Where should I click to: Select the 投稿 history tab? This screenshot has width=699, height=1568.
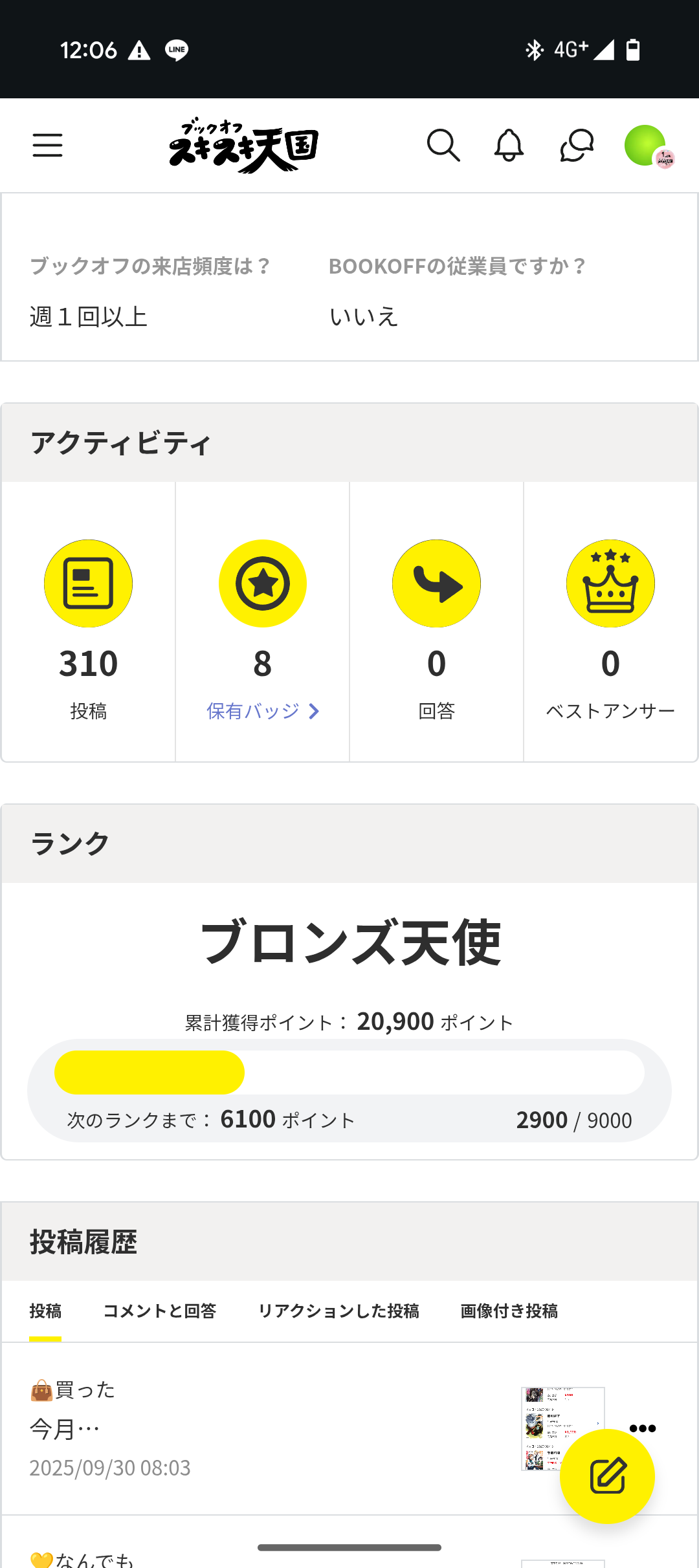tap(45, 1311)
